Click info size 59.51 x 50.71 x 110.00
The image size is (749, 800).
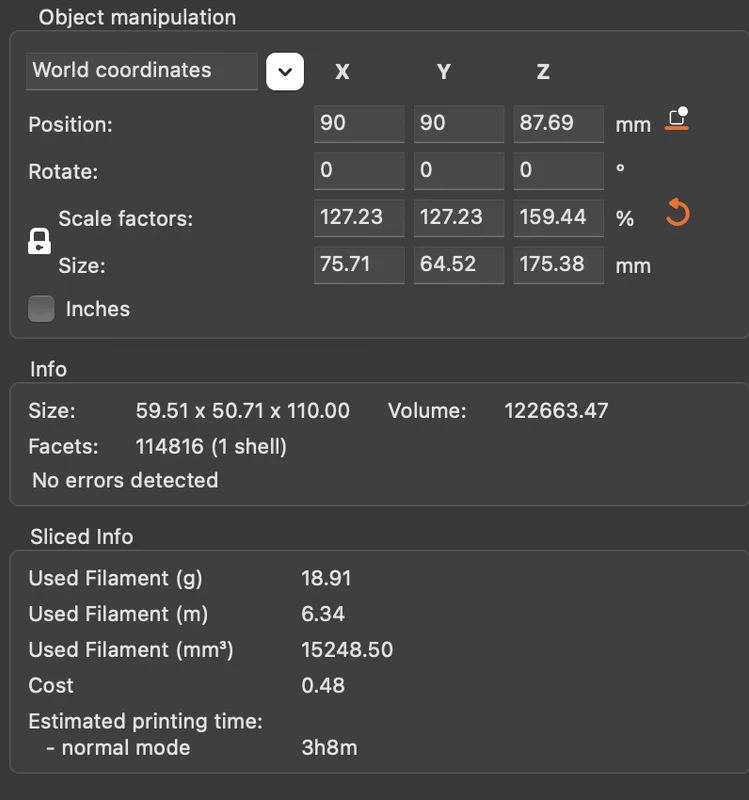coord(242,411)
